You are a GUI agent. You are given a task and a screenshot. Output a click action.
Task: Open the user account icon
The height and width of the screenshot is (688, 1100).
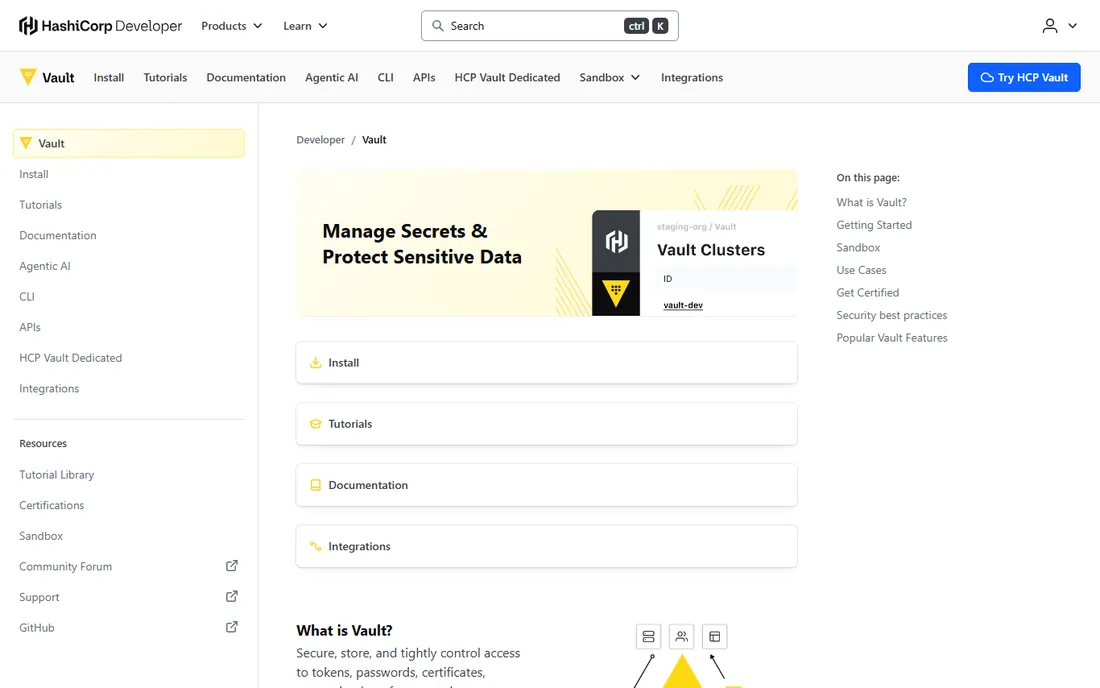pyautogui.click(x=1049, y=26)
